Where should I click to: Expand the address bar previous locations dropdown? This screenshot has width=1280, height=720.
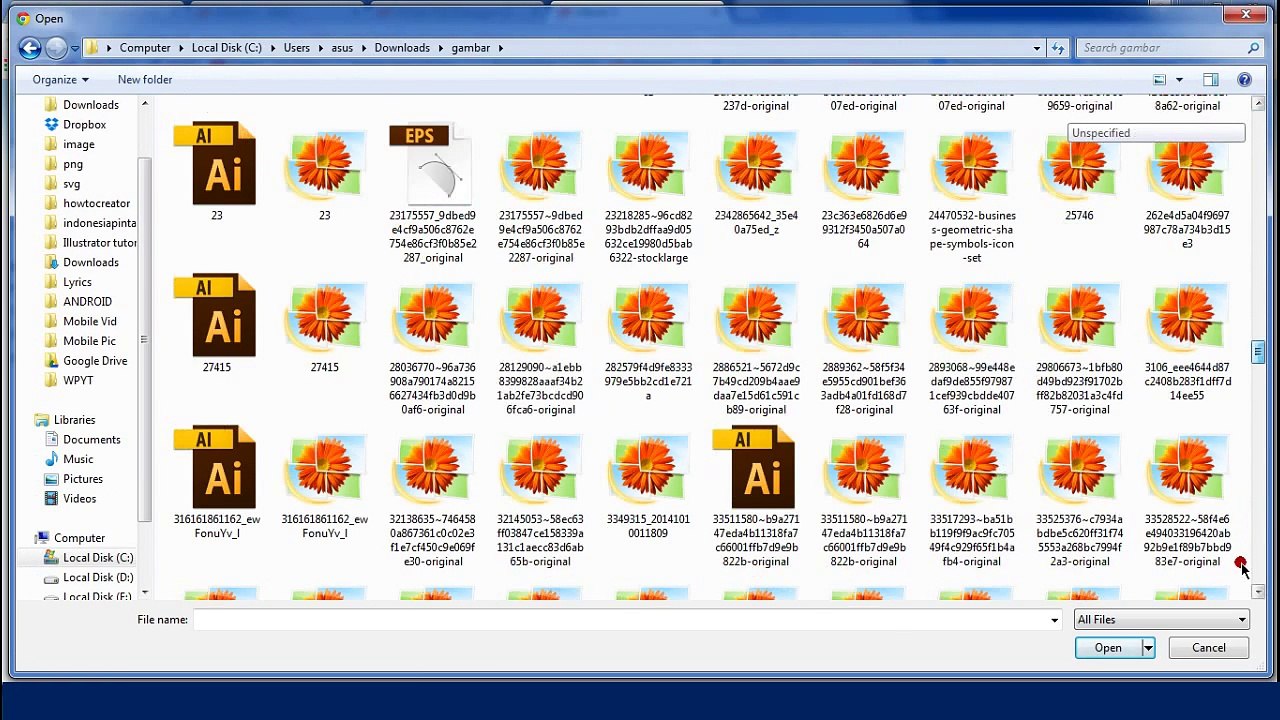click(x=1037, y=47)
